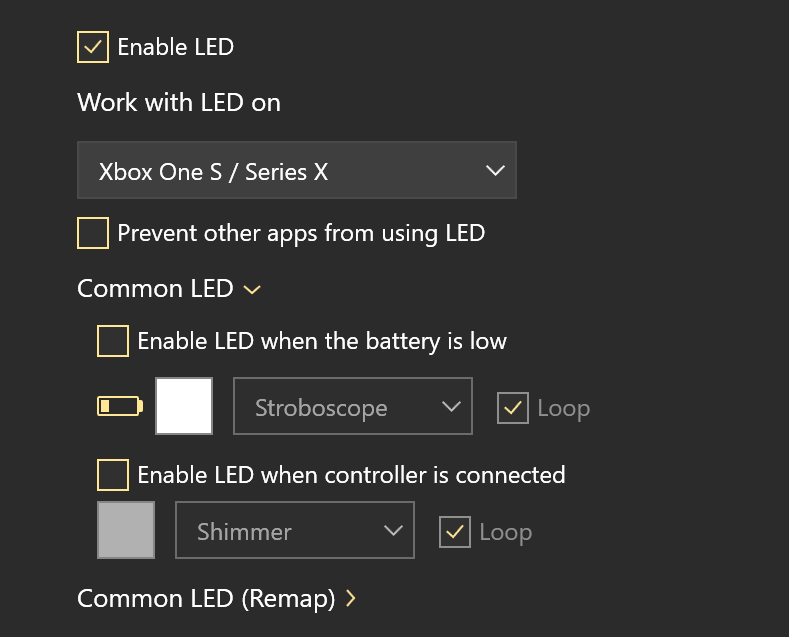Uncheck the Enable LED checkbox
789x637 pixels.
(93, 47)
